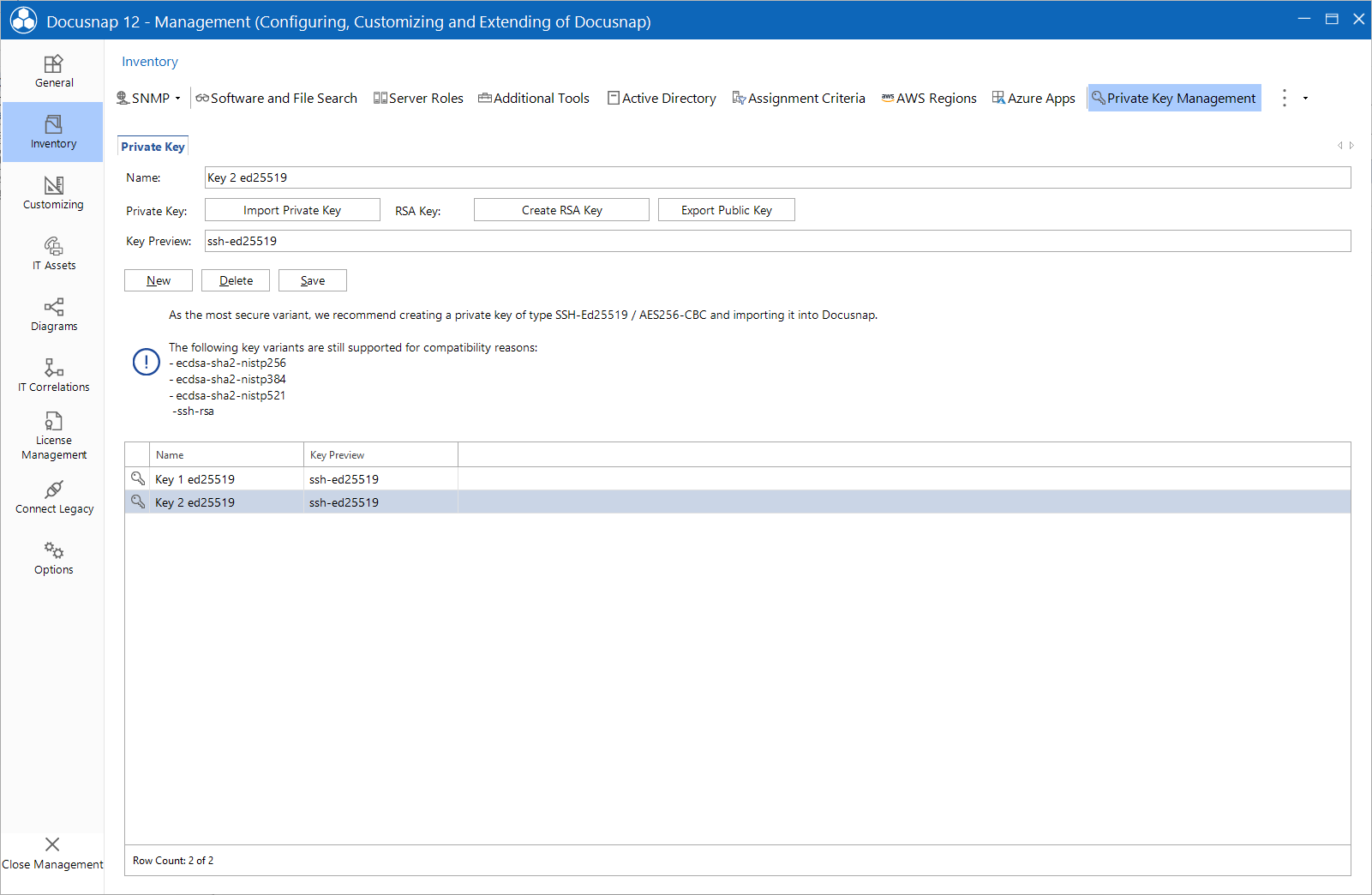1372x895 pixels.
Task: Open License Management sidebar section
Action: pyautogui.click(x=53, y=436)
